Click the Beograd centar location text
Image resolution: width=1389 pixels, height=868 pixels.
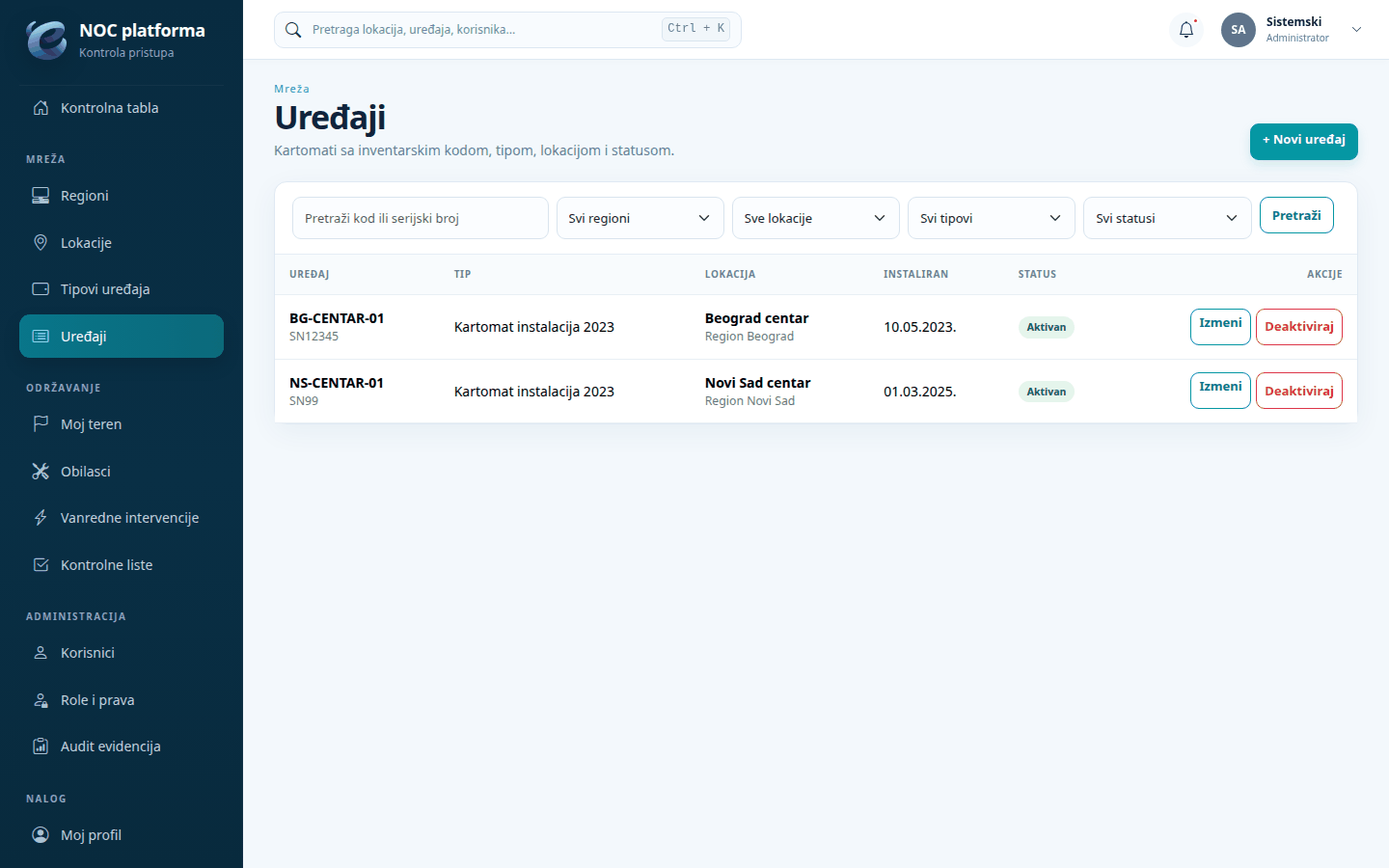coord(757,318)
